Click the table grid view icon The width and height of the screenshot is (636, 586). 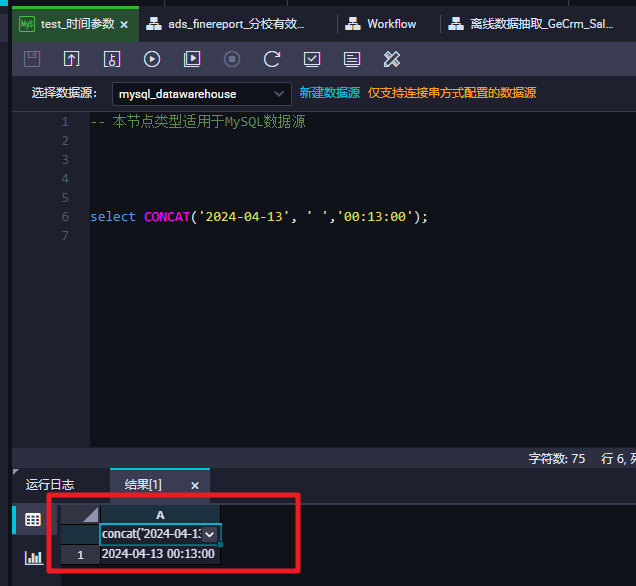[x=33, y=519]
